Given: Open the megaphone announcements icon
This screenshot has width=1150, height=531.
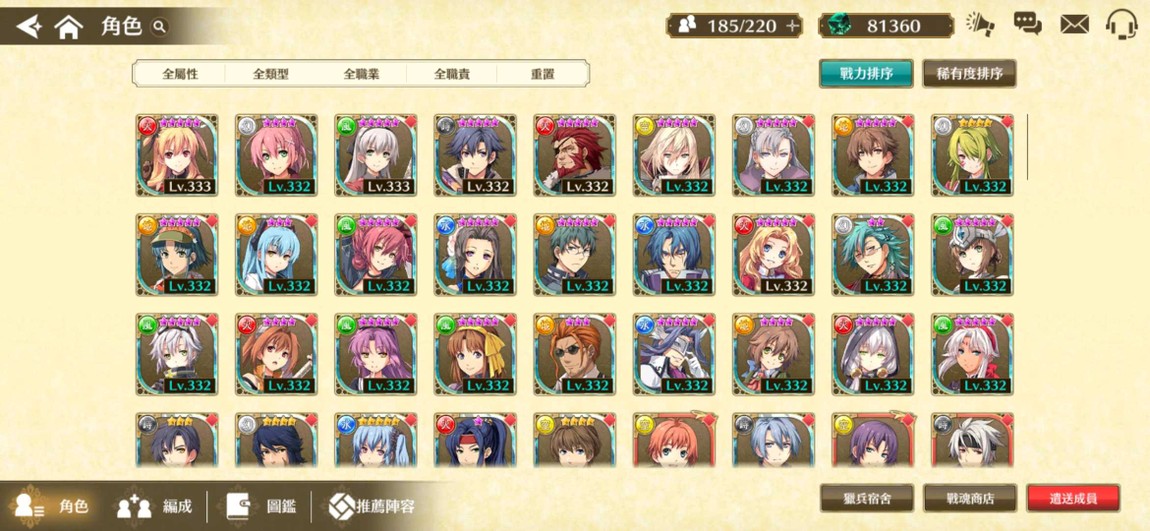Looking at the screenshot, I should tap(980, 25).
